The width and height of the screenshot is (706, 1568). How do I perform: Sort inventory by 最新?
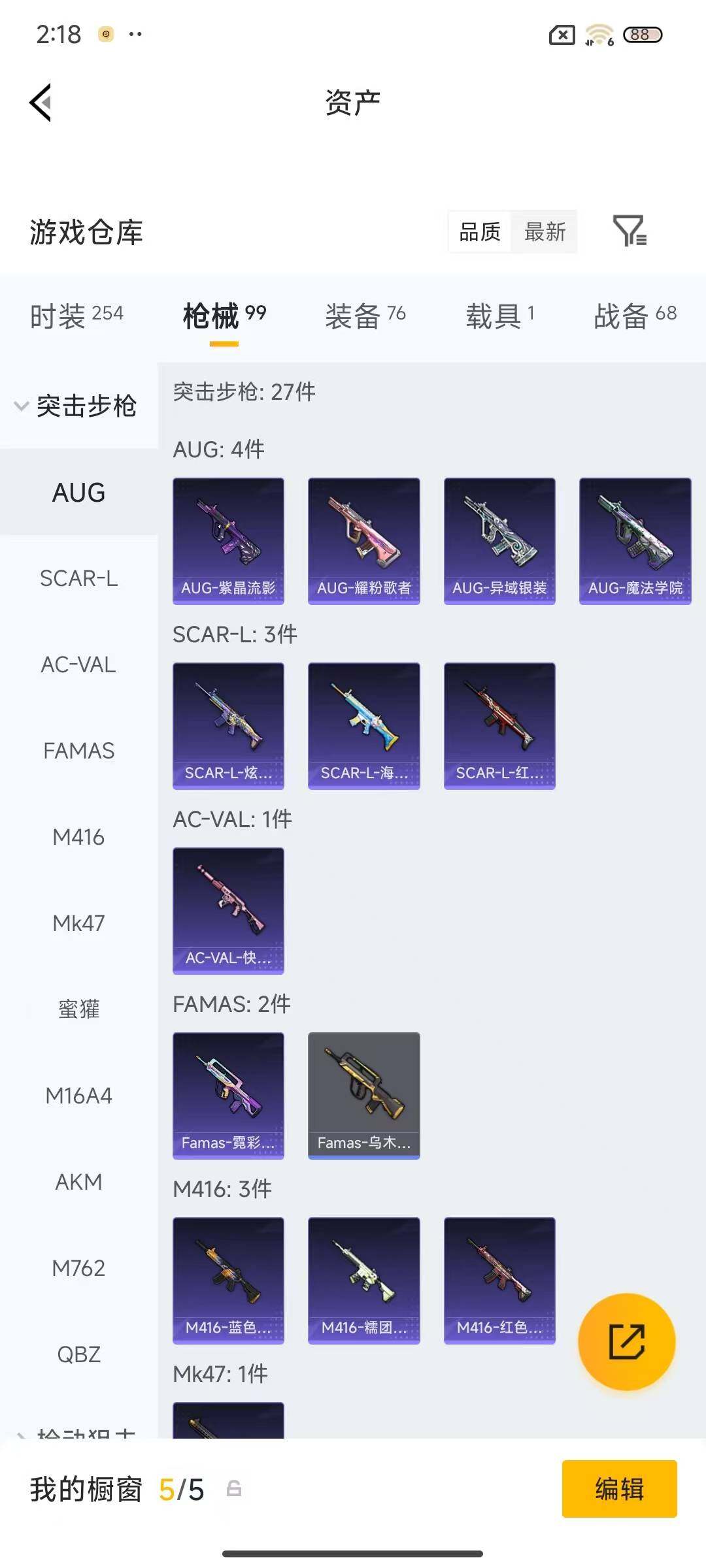tap(545, 231)
